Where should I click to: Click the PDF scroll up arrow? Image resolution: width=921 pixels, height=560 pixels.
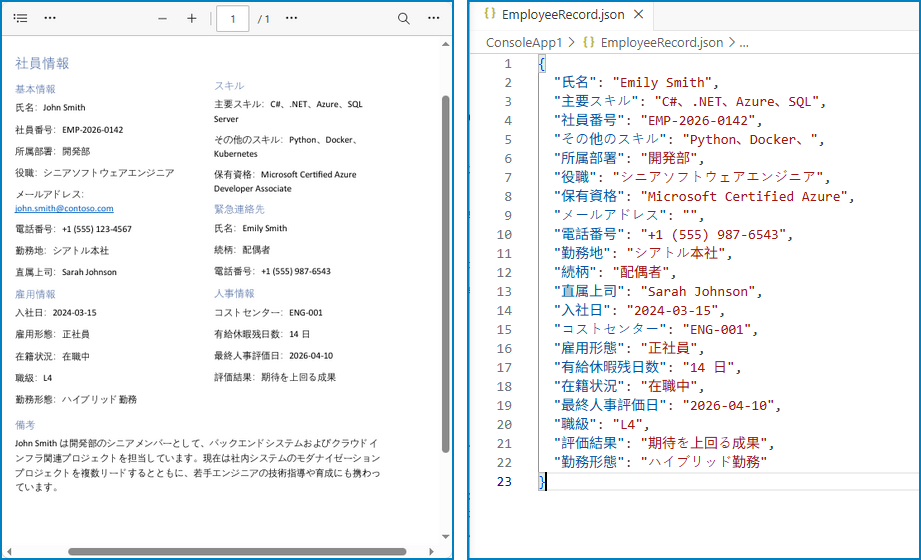click(445, 44)
